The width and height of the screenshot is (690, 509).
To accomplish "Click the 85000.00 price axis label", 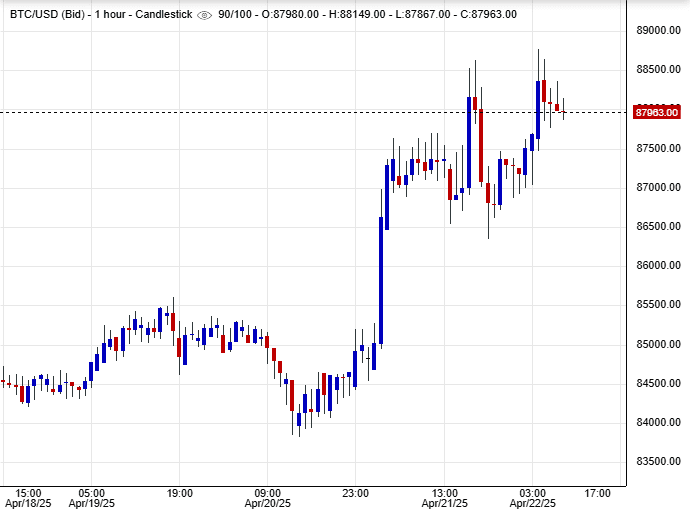I will pos(658,345).
